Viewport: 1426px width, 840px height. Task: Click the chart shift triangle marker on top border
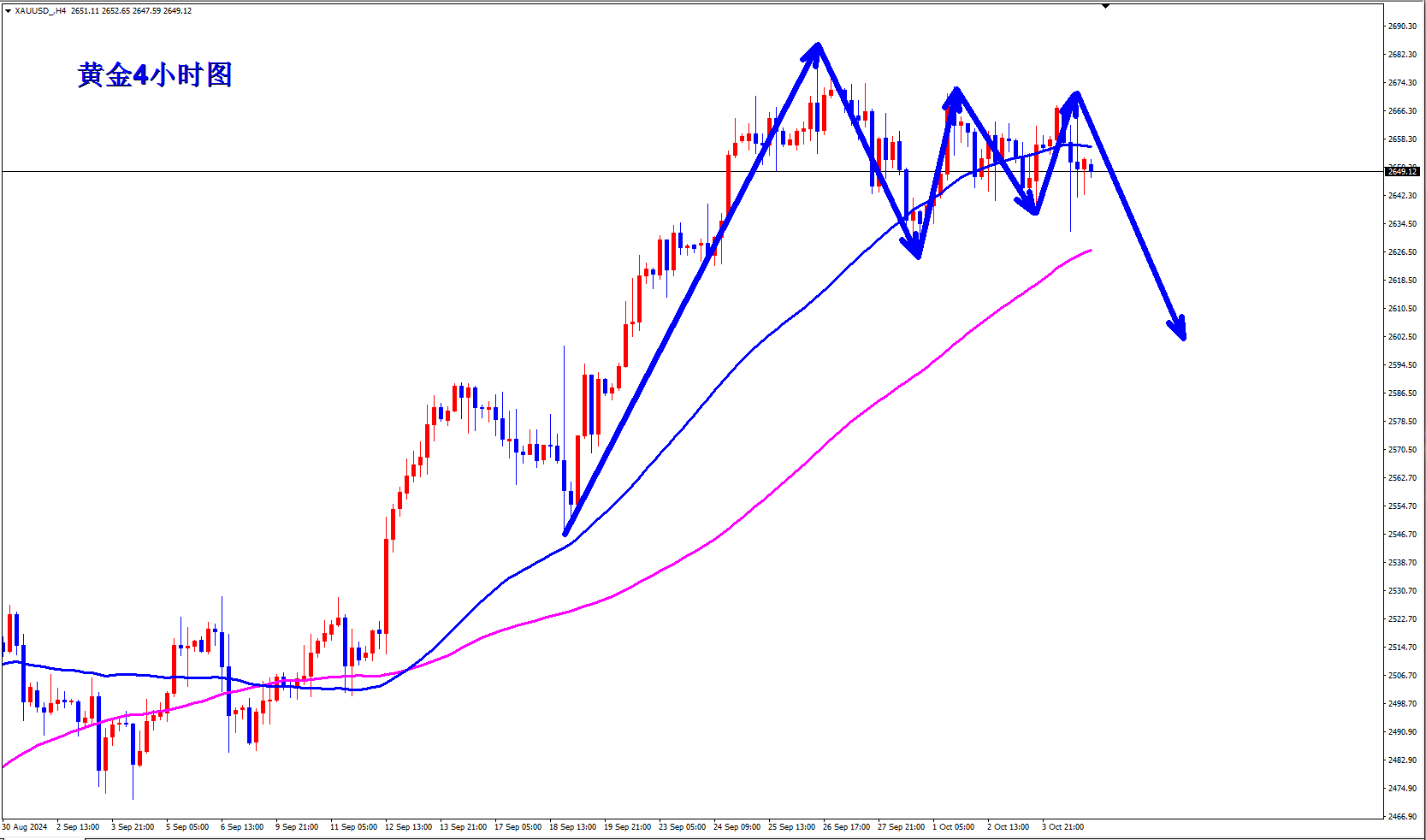1105,6
